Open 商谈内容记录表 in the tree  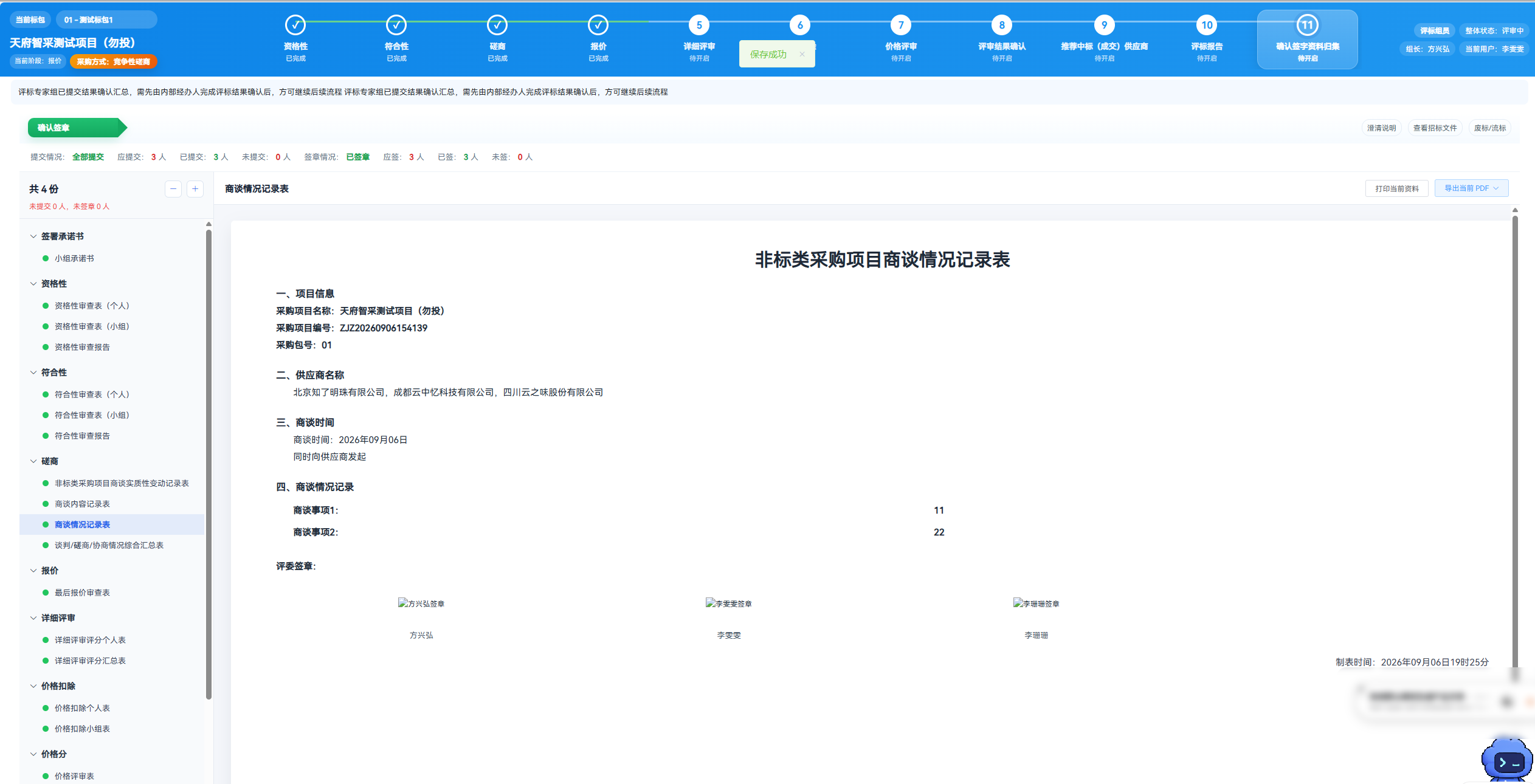[x=82, y=504]
